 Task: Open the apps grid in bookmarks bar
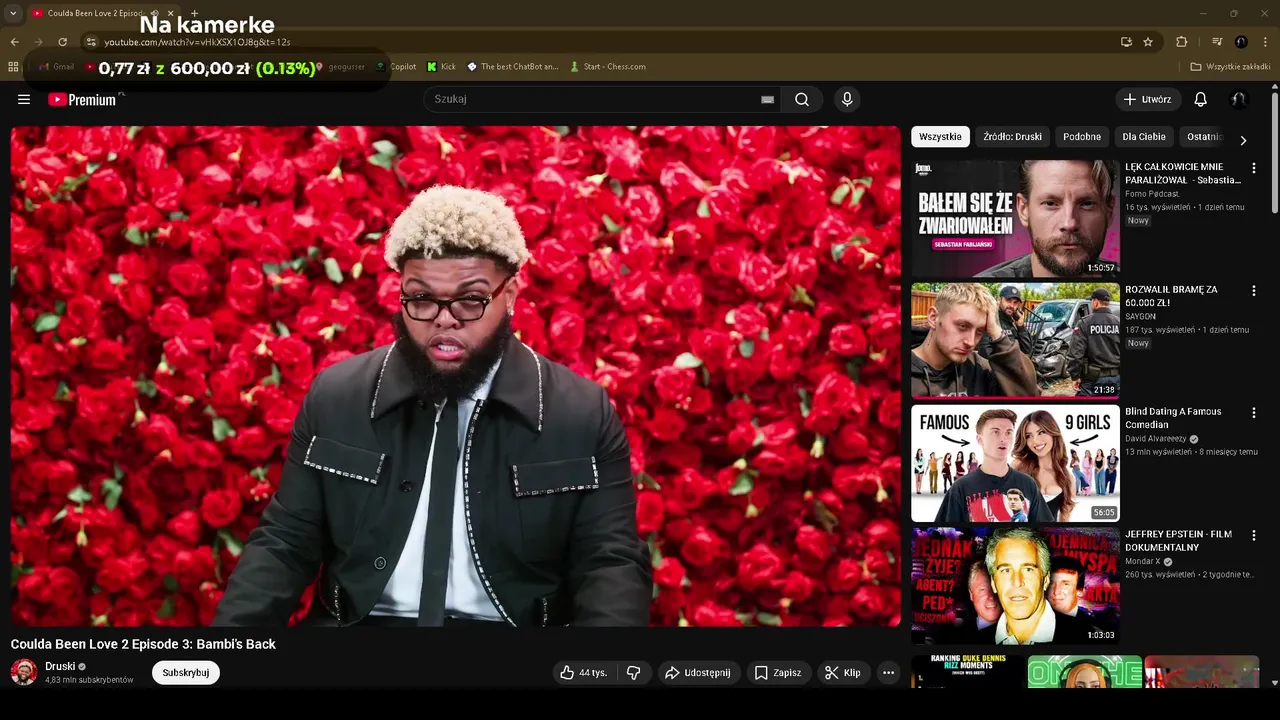(13, 67)
